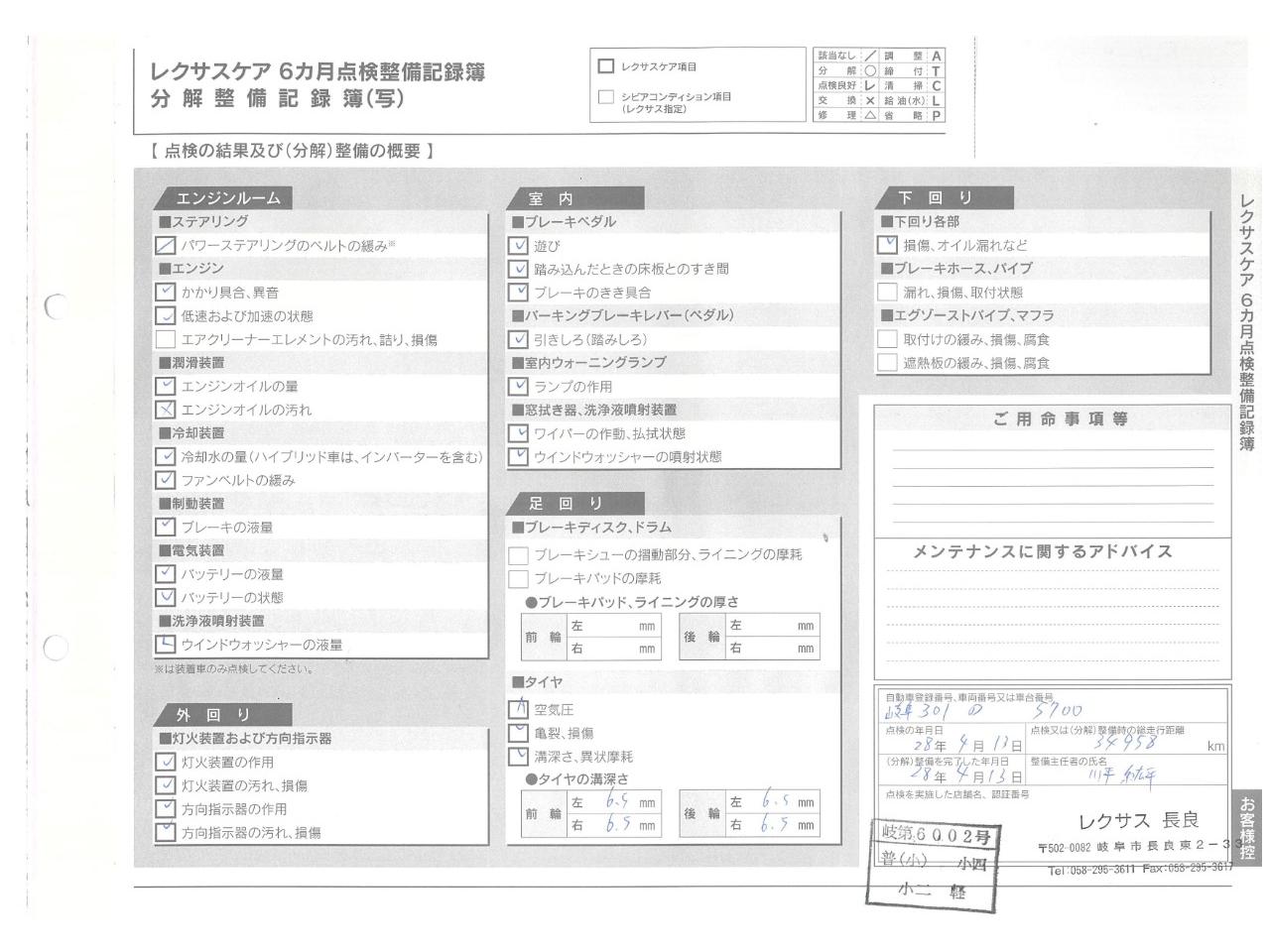Check 踏み込んだときの床板とのすき間 box
Screen dimensions: 1270x952
pos(518,269)
